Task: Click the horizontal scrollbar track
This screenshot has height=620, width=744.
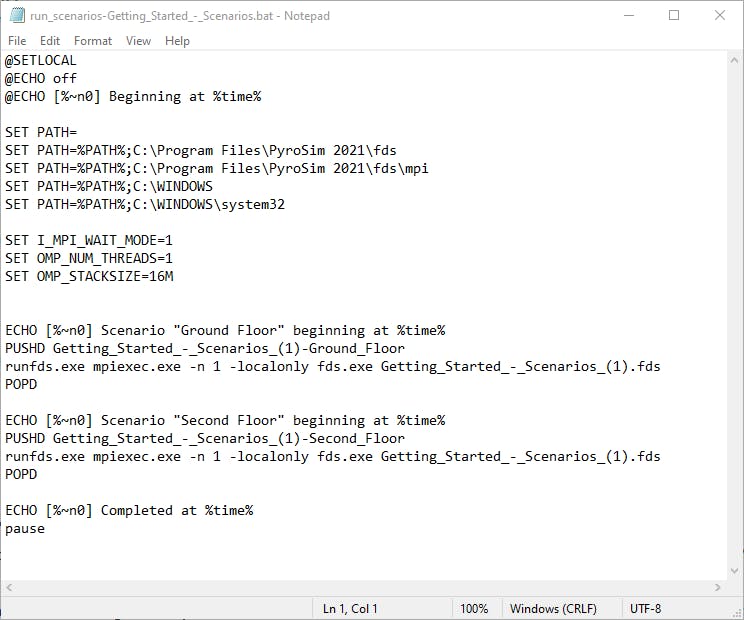Action: (360, 588)
